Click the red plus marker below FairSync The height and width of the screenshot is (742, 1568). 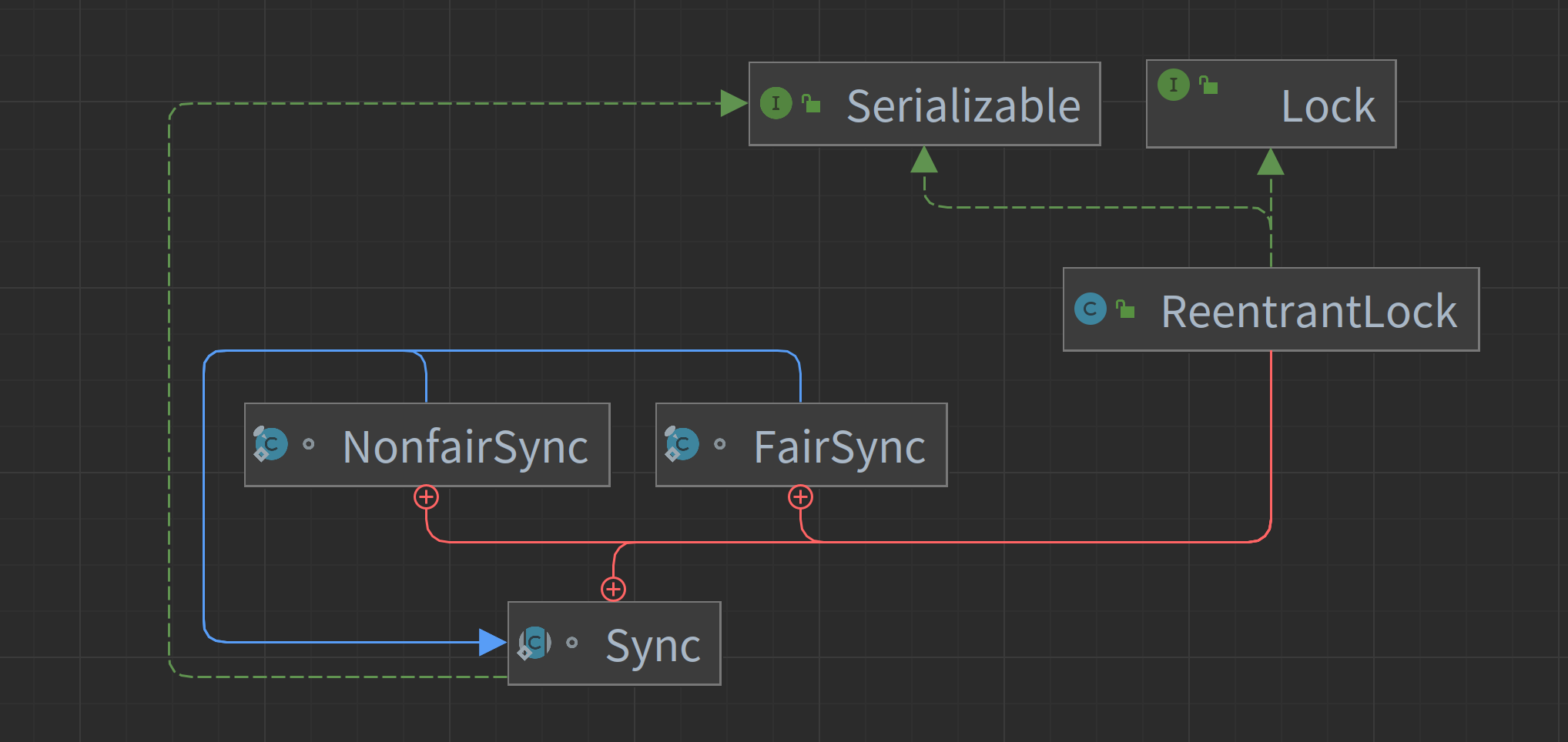click(800, 497)
